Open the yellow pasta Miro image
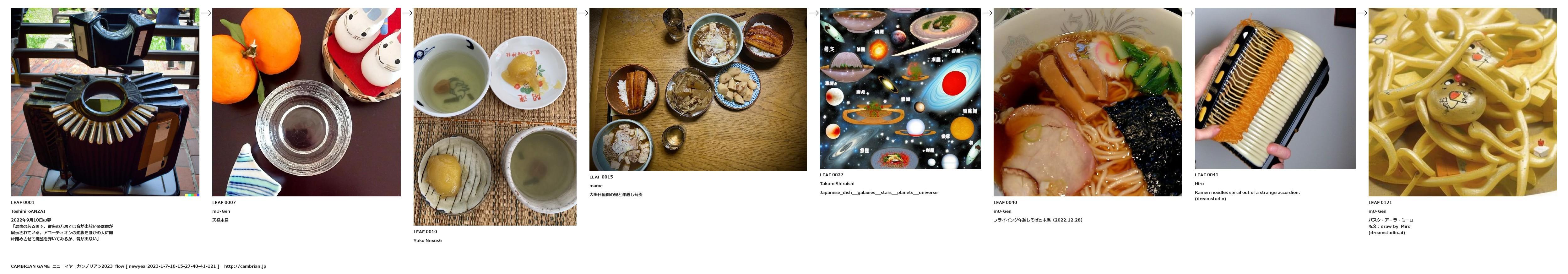Image resolution: width=1568 pixels, height=274 pixels. [1463, 102]
